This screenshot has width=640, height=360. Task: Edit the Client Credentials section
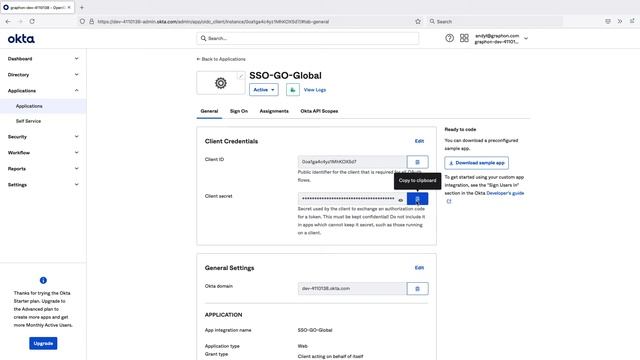tap(419, 141)
